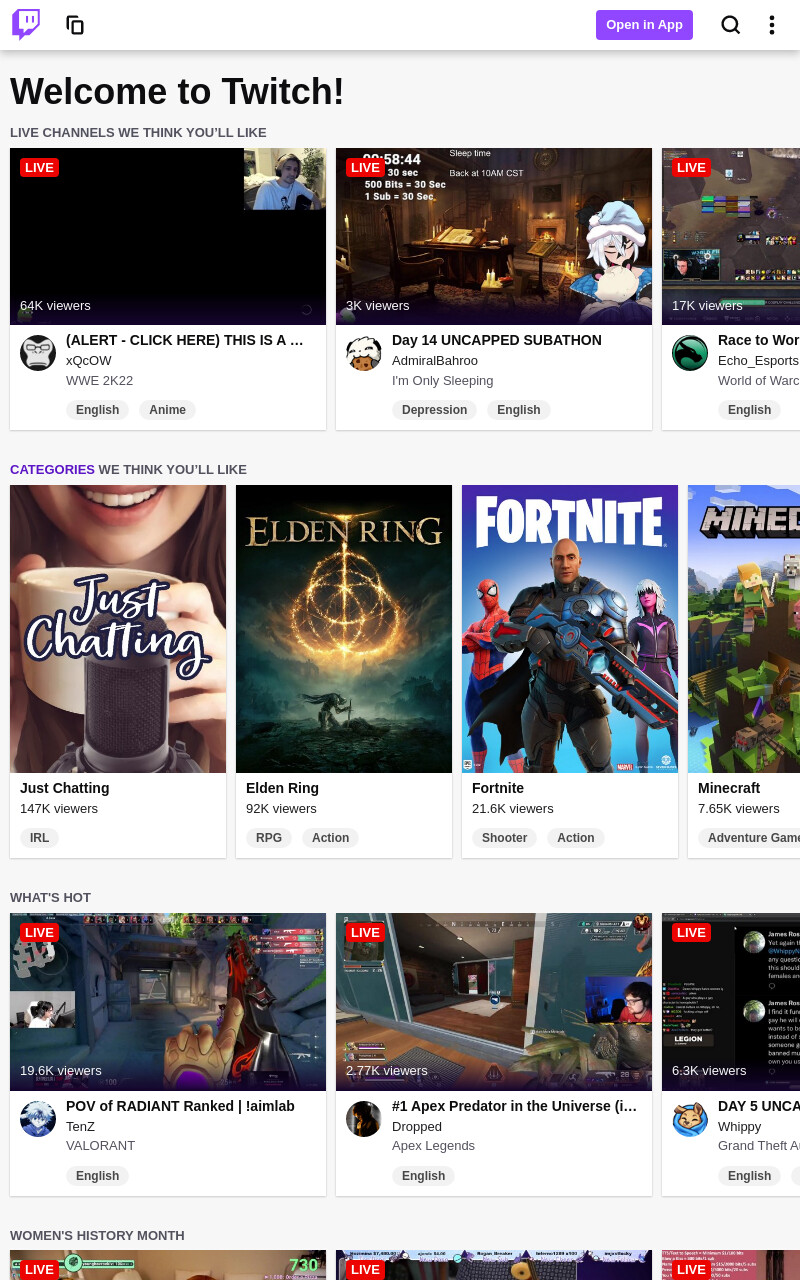Click Whippy channel avatar

pyautogui.click(x=690, y=1119)
